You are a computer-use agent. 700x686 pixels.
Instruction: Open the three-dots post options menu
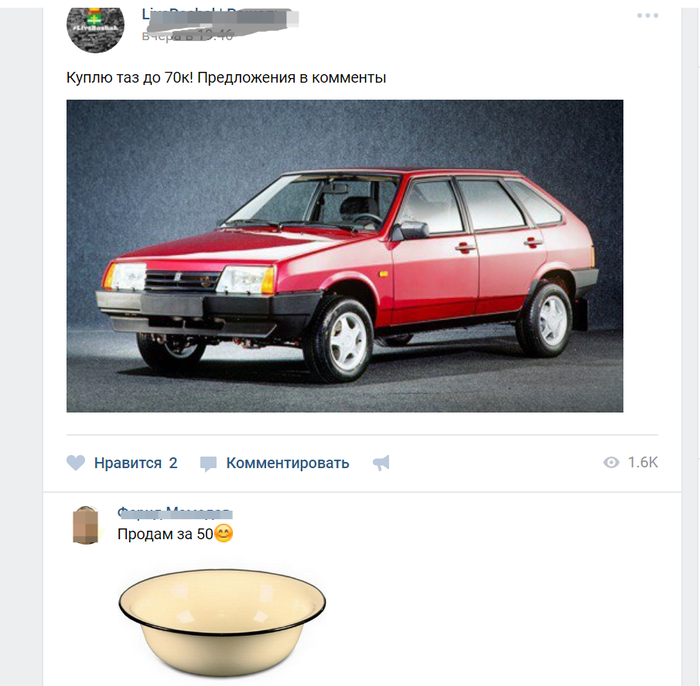(x=647, y=15)
